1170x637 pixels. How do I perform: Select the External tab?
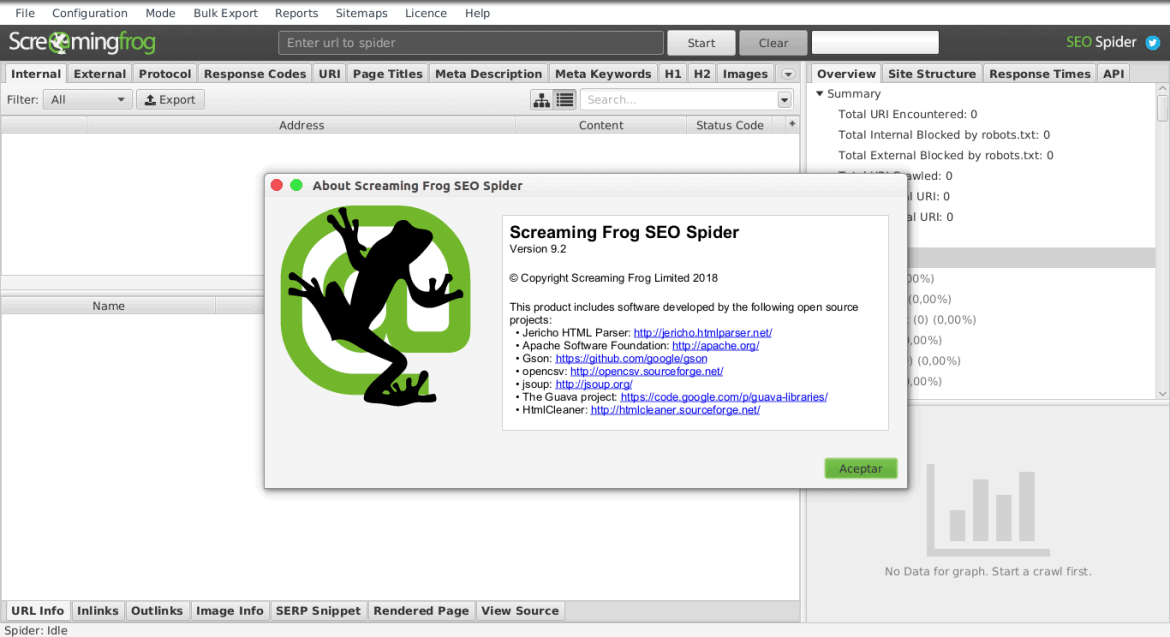100,74
